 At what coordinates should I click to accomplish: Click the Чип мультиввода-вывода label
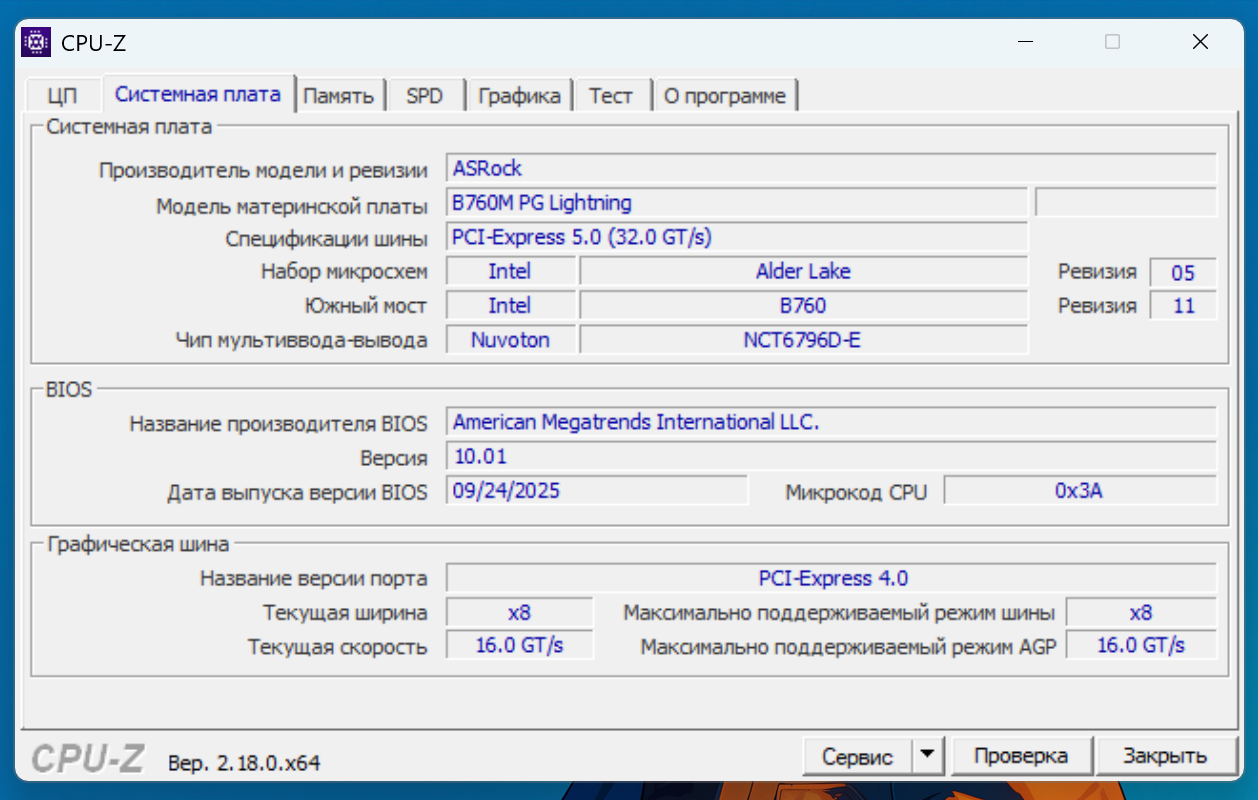(301, 340)
